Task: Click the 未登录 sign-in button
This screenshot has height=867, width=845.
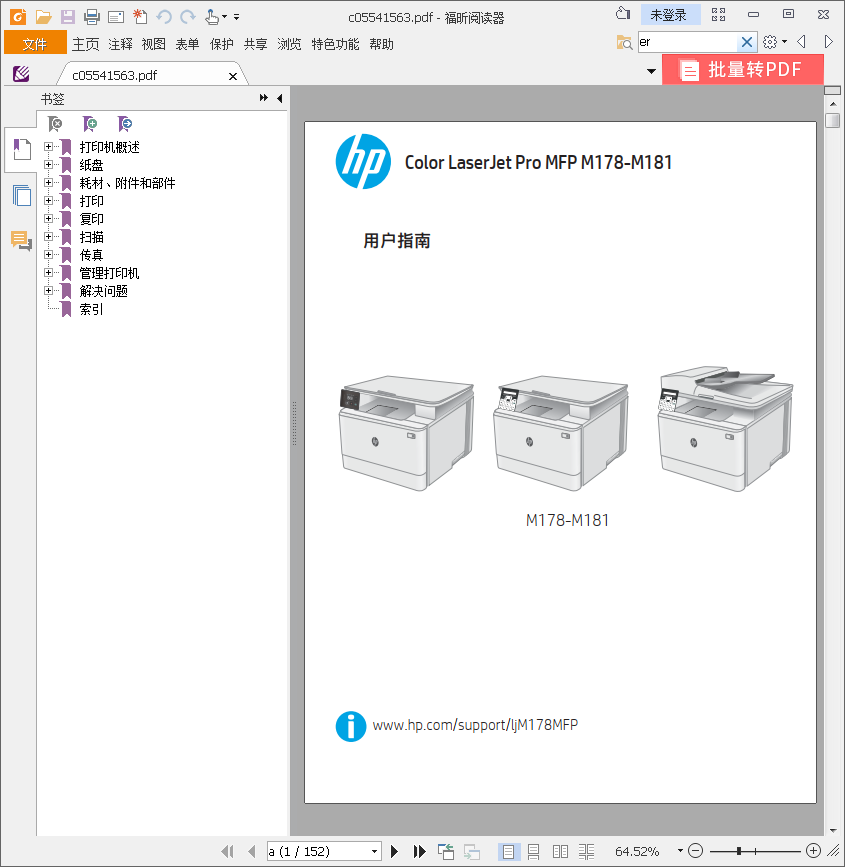Action: pyautogui.click(x=669, y=15)
